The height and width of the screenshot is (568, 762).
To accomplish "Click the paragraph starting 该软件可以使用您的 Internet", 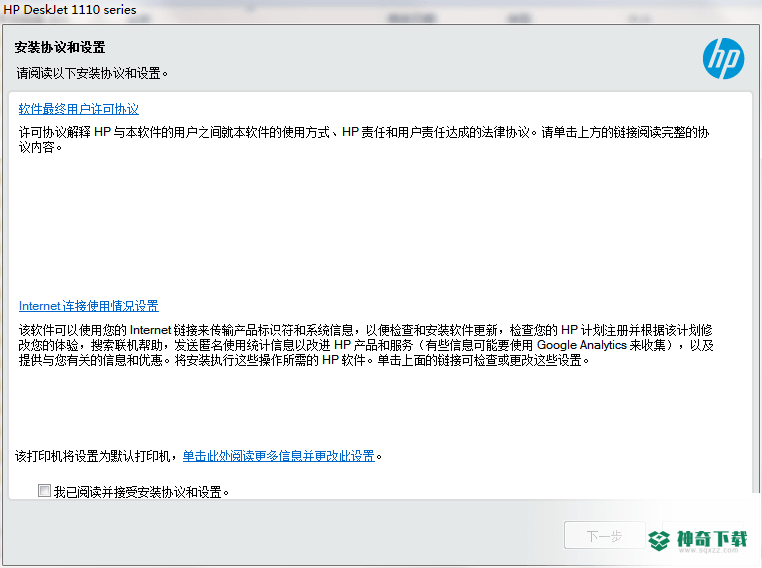I will 366,345.
